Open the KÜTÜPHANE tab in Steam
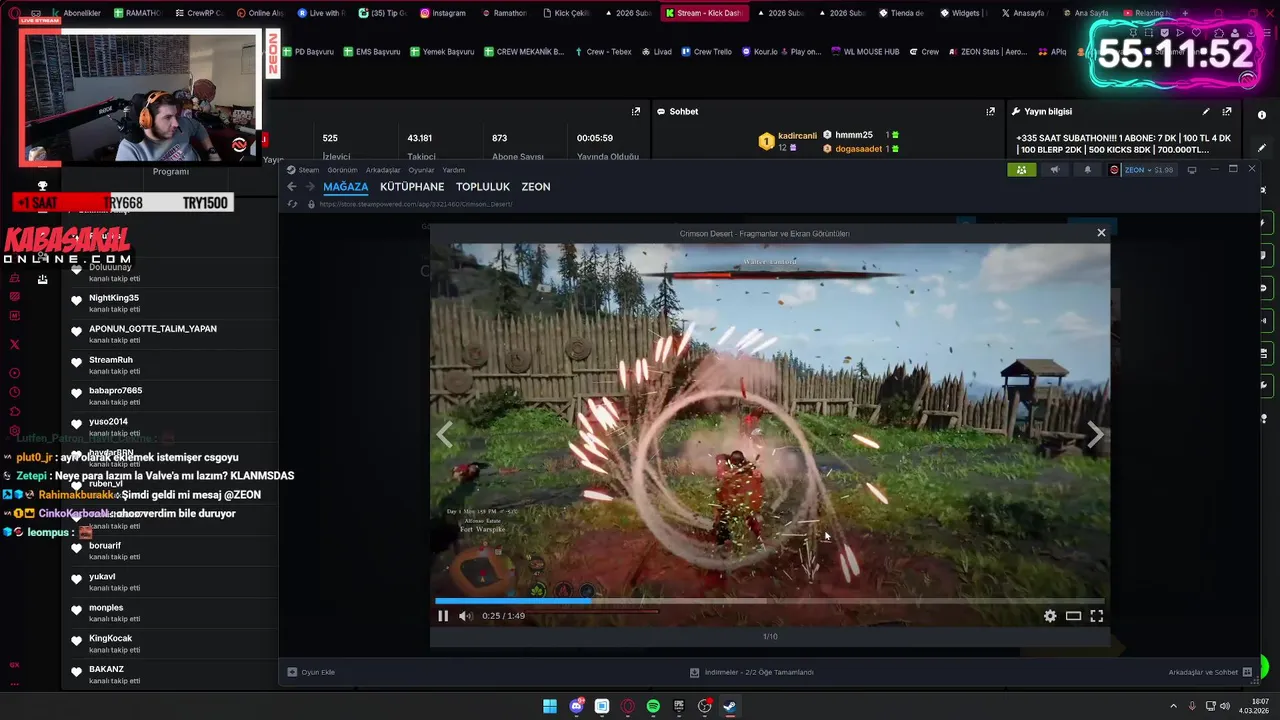 412,187
